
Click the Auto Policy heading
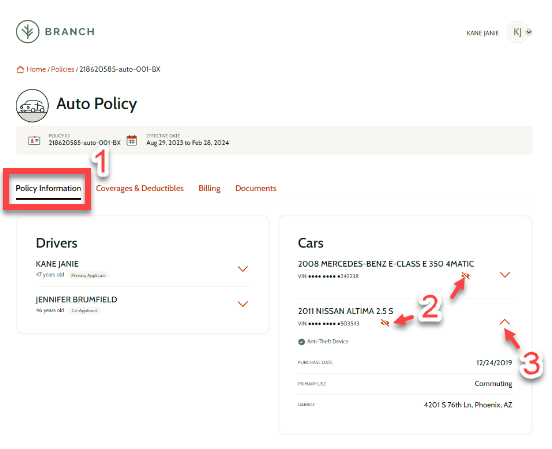(97, 104)
